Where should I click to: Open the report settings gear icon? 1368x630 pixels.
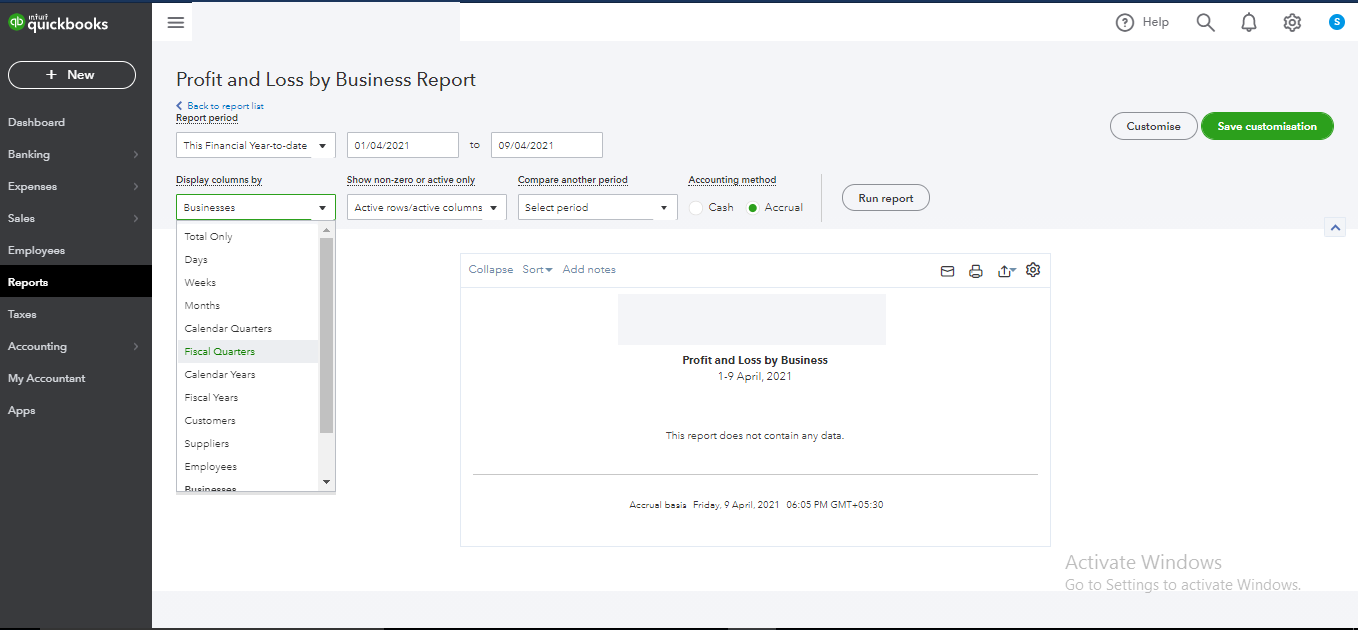(1033, 270)
